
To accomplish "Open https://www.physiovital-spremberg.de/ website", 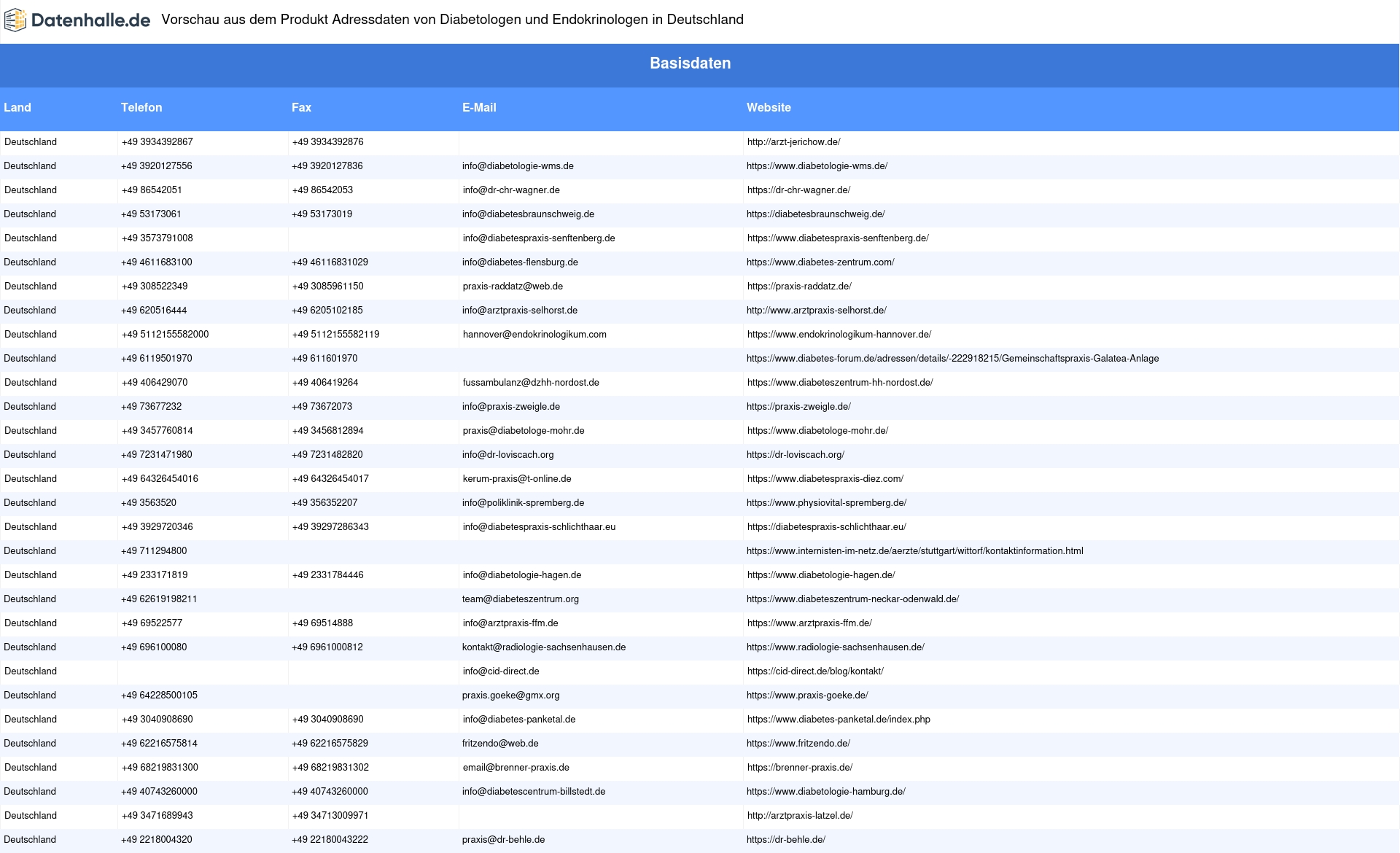I will (x=826, y=503).
